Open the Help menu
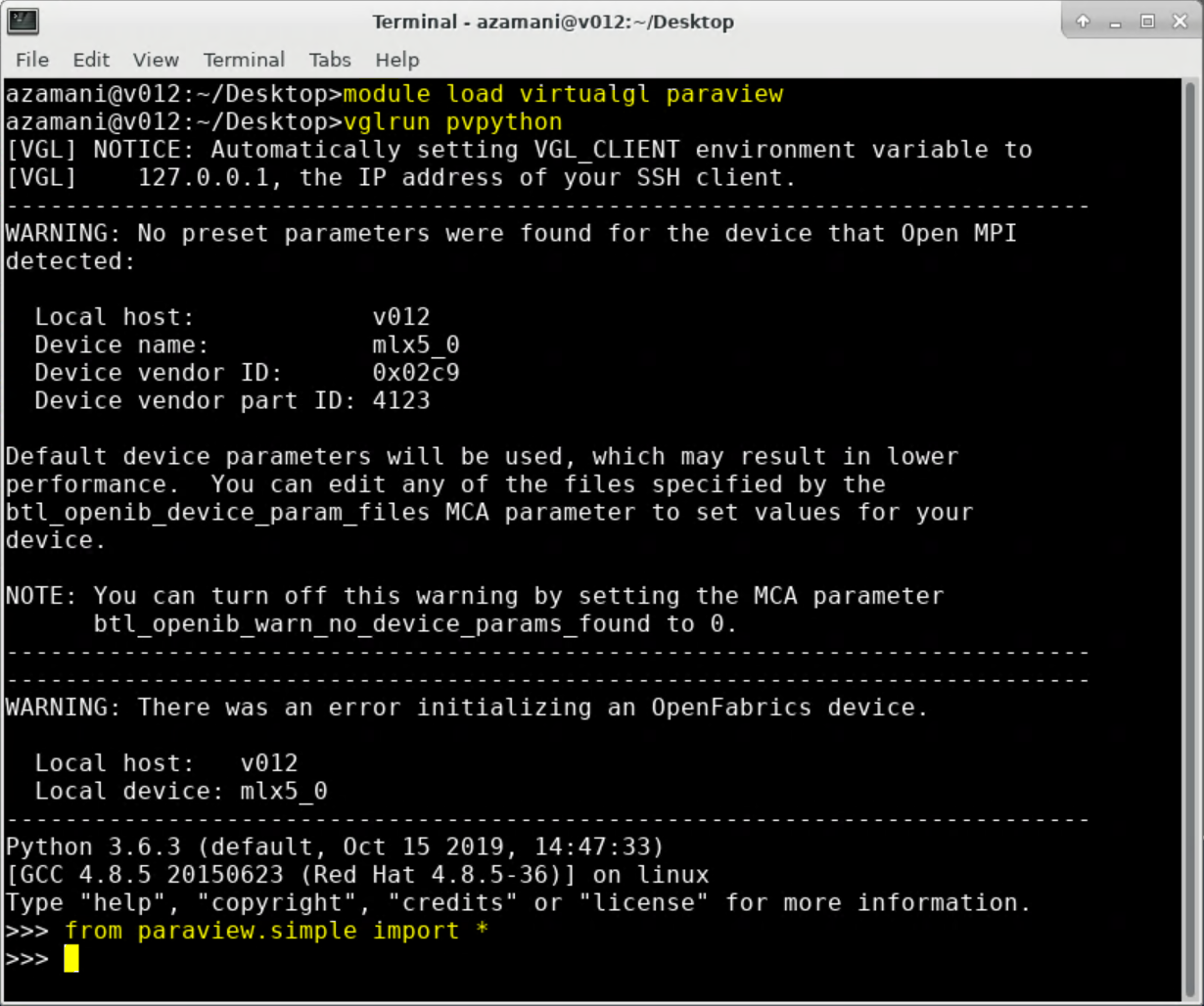The width and height of the screenshot is (1204, 1006). pyautogui.click(x=396, y=60)
